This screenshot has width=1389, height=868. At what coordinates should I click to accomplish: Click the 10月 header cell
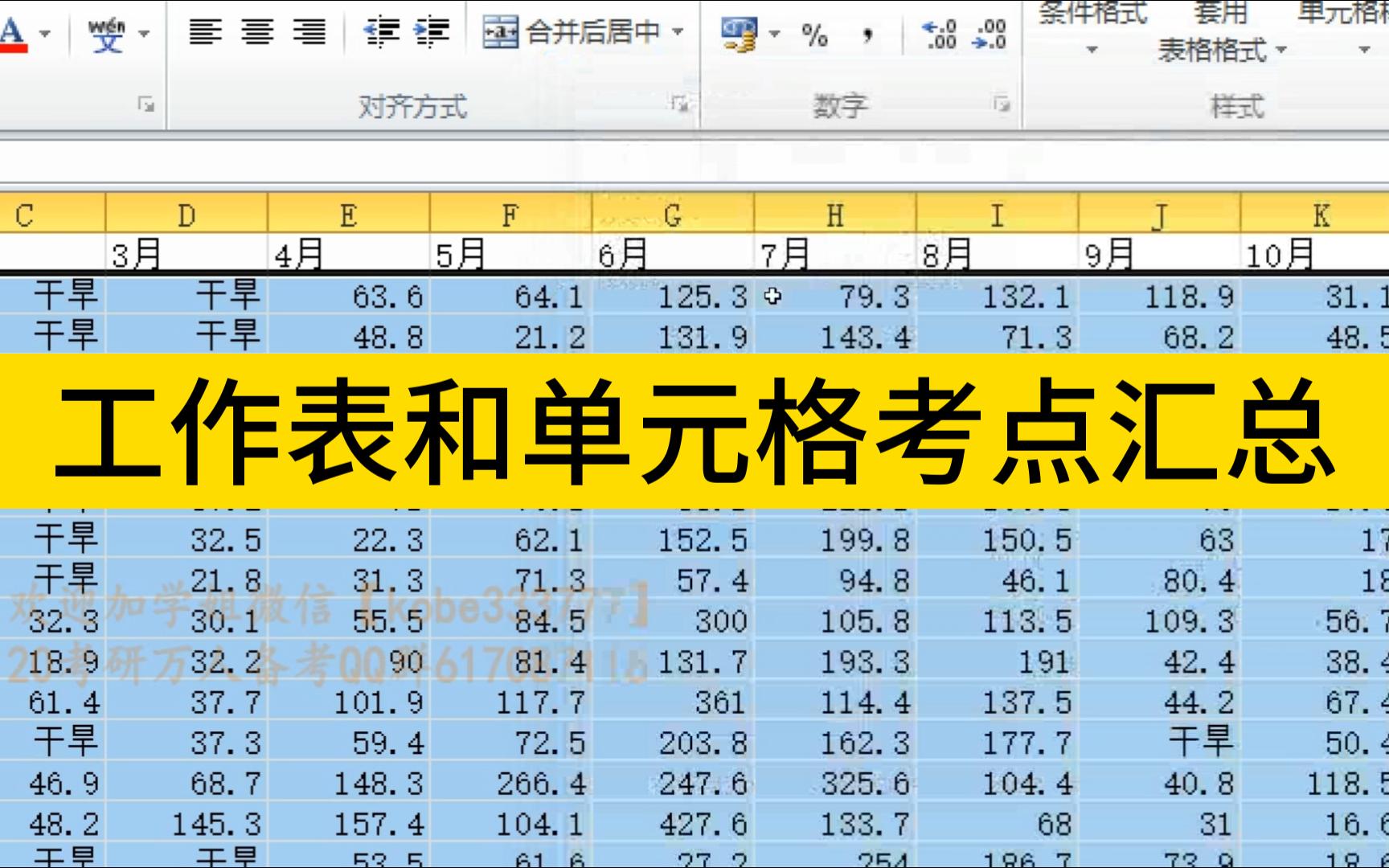[1315, 254]
